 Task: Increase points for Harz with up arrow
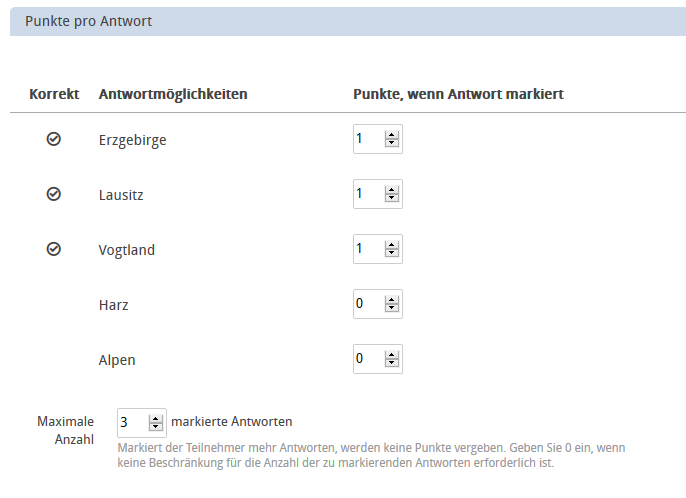point(392,299)
